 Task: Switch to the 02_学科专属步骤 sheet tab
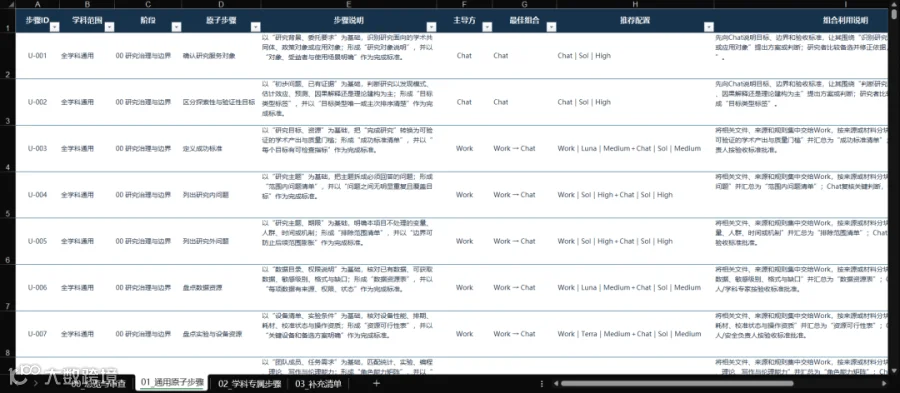click(x=249, y=384)
